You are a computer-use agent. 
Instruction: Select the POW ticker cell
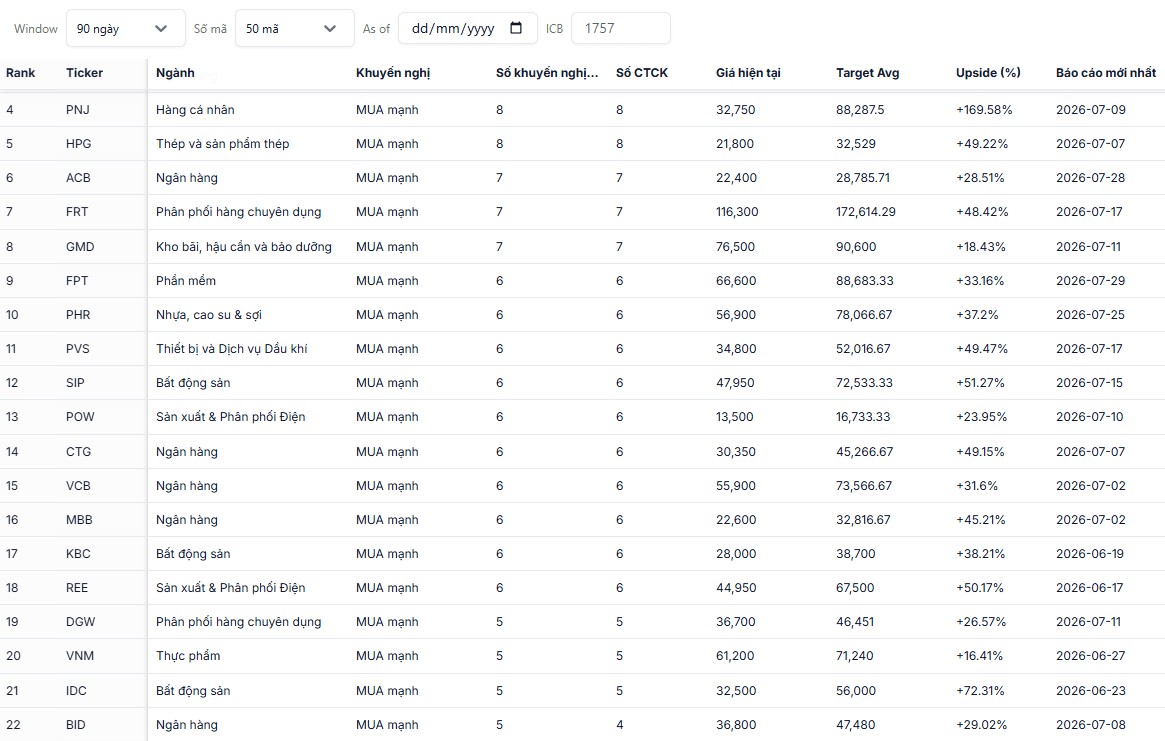(80, 417)
